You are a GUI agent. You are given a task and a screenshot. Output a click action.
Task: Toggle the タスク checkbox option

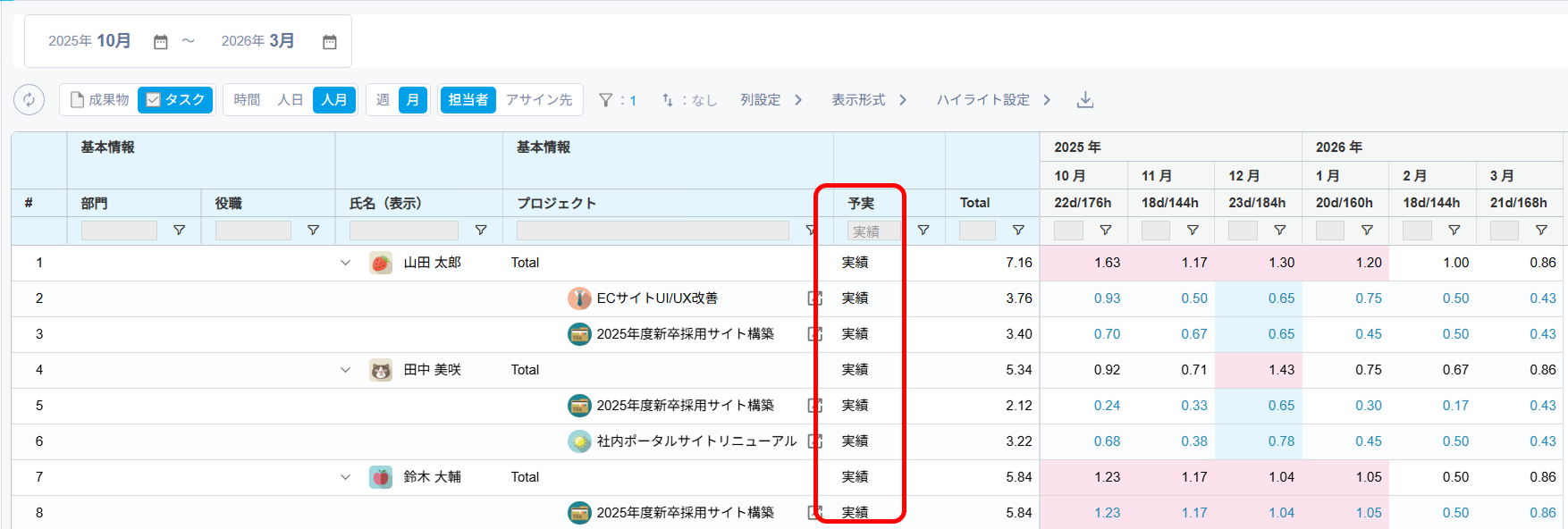[x=175, y=100]
